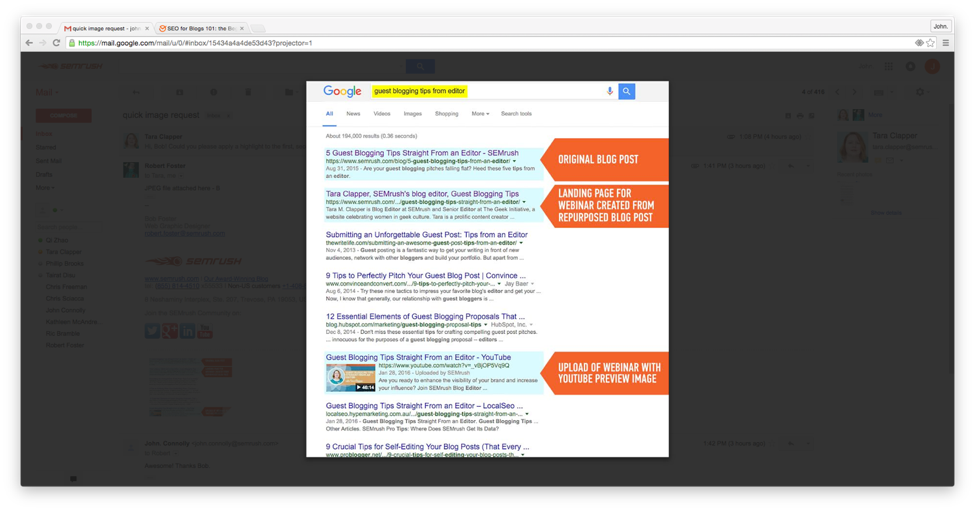Go to the older conversation arrow
The height and width of the screenshot is (511, 975).
854,92
